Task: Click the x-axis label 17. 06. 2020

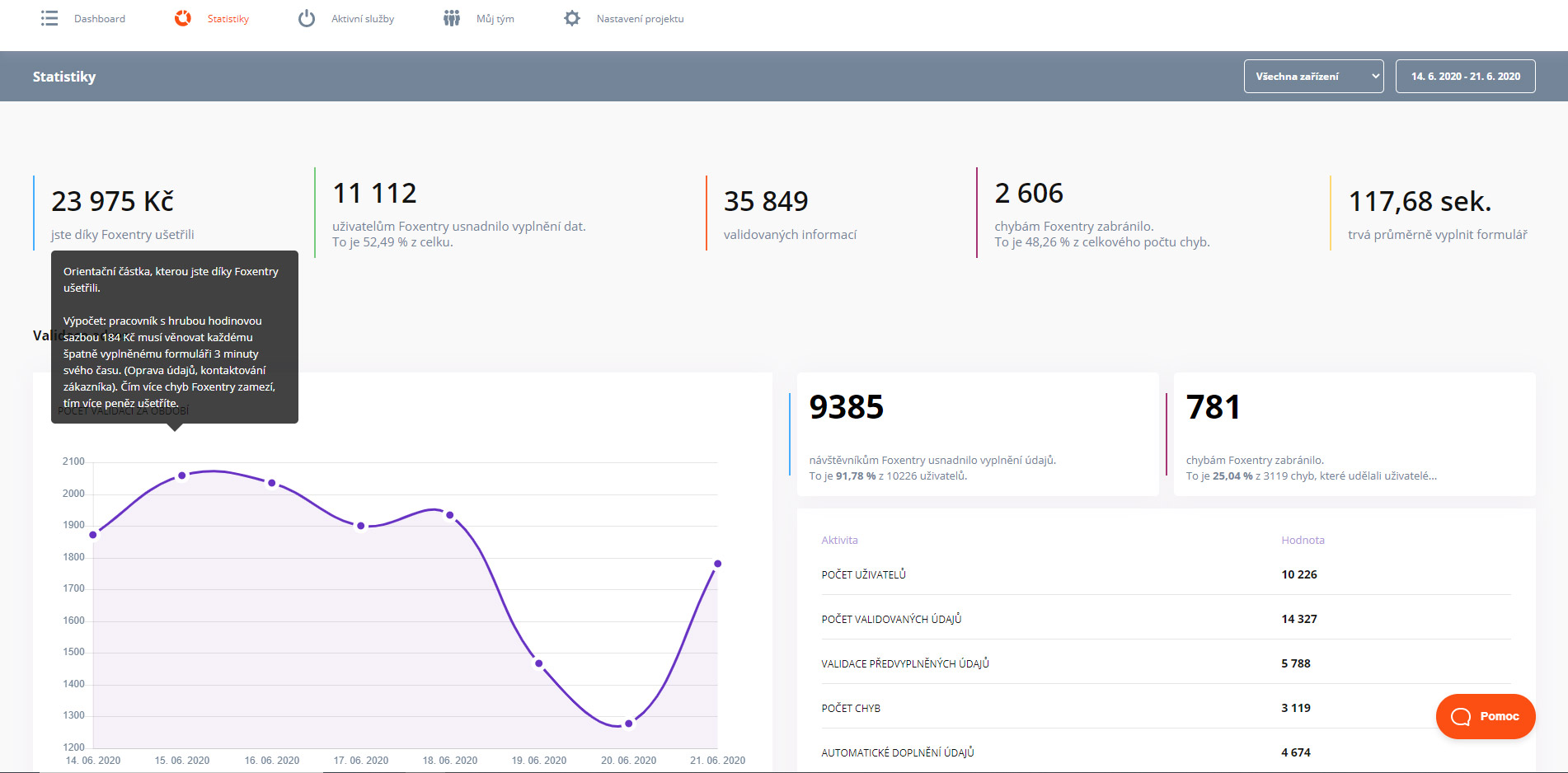Action: (x=361, y=761)
